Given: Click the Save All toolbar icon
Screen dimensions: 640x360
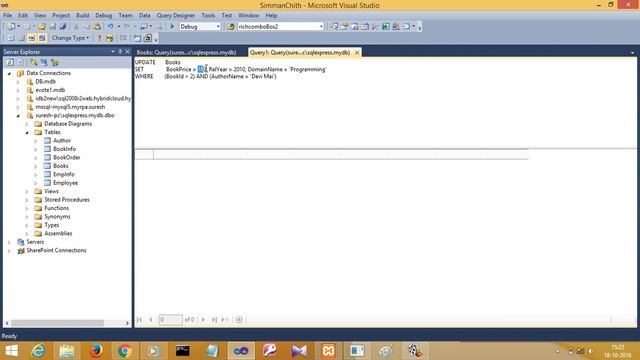Looking at the screenshot, I should pyautogui.click(x=63, y=27).
